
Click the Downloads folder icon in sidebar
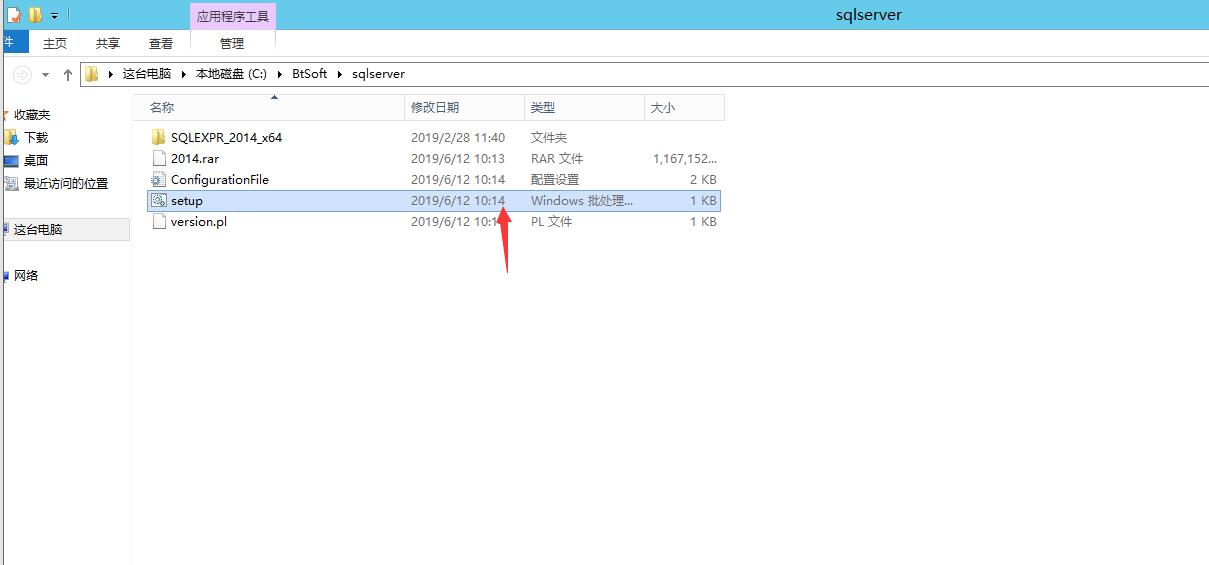[x=11, y=137]
